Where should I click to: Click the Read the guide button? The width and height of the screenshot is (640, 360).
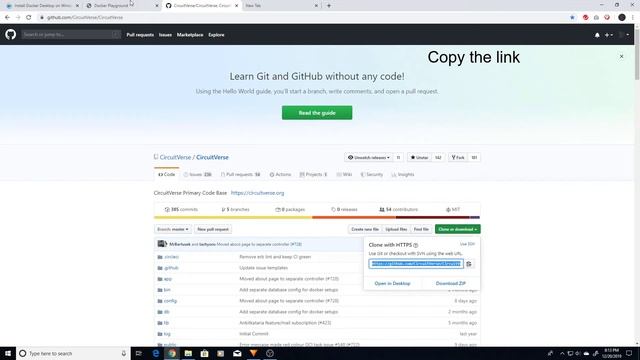tap(317, 113)
